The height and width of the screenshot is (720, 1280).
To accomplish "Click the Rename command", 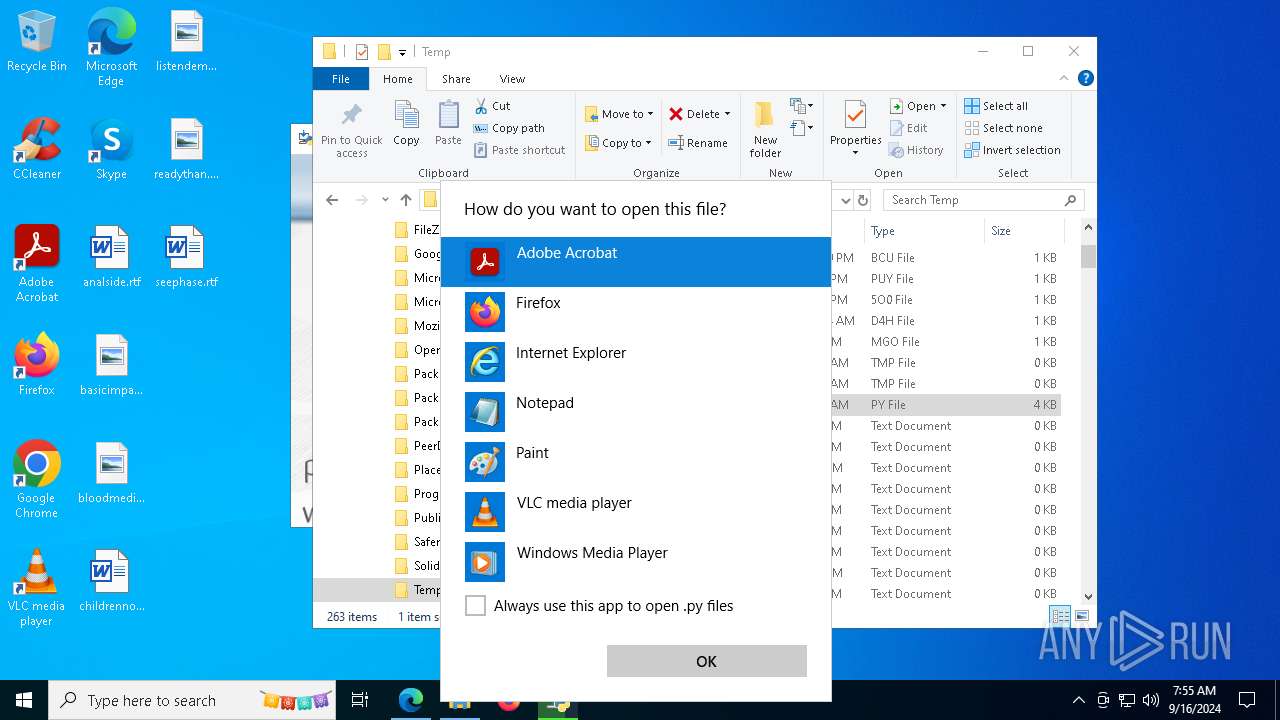I will tap(698, 143).
